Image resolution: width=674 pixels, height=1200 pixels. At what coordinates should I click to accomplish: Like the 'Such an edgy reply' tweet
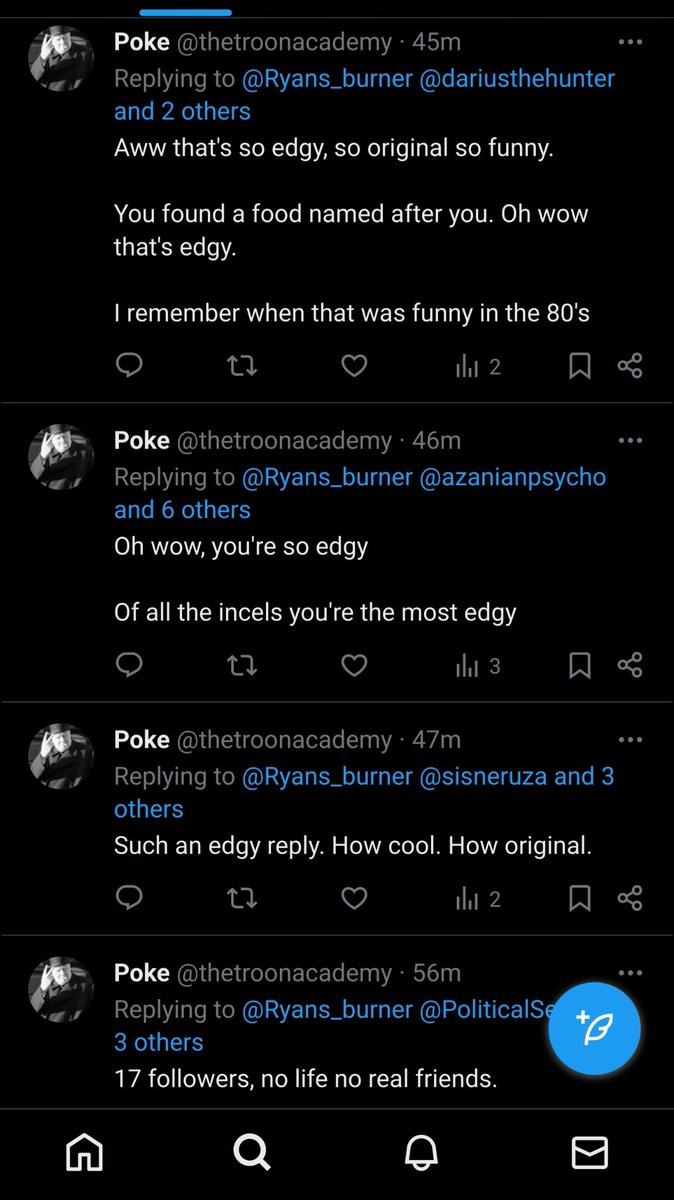(354, 899)
